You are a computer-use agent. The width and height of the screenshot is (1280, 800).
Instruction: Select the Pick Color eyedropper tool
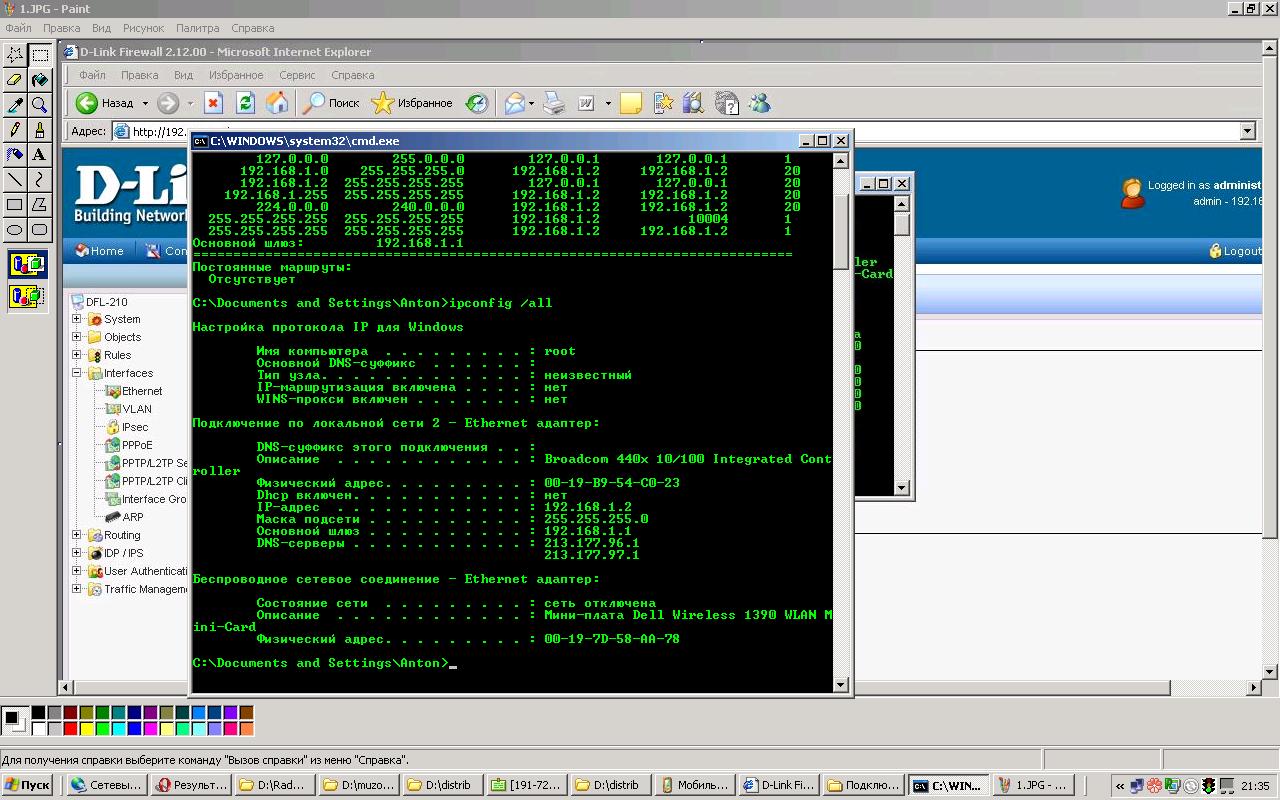pyautogui.click(x=15, y=105)
